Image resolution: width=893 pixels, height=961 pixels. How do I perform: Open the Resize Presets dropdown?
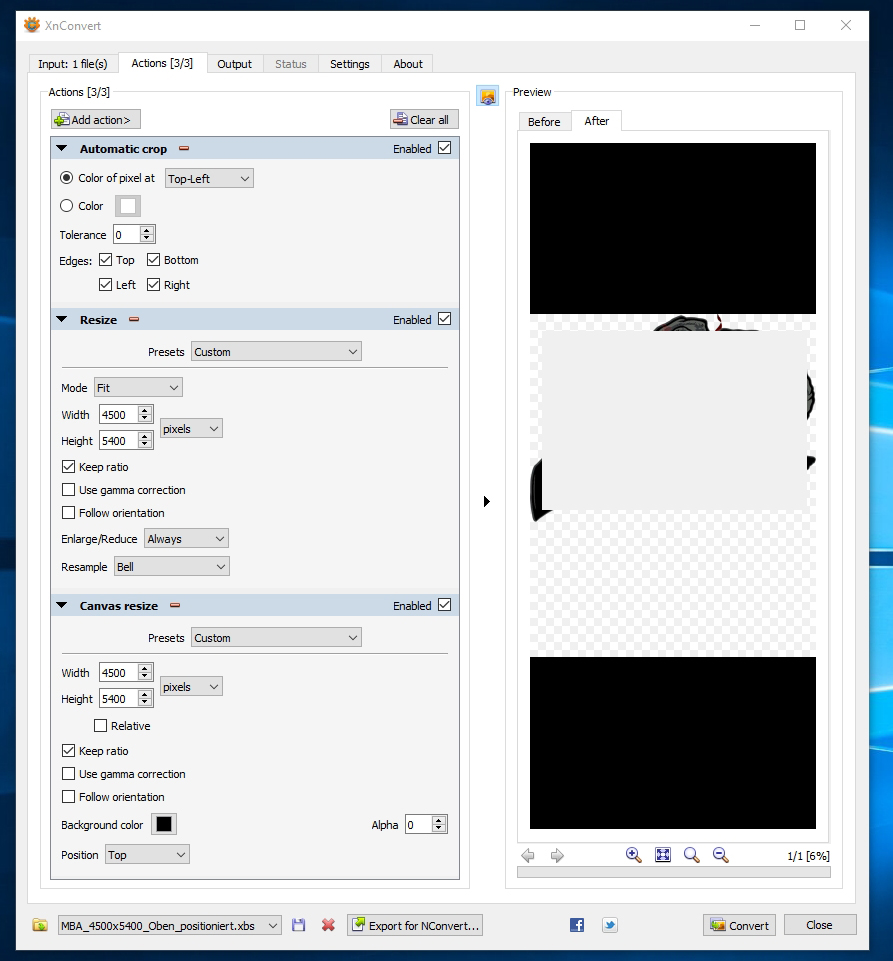(276, 352)
